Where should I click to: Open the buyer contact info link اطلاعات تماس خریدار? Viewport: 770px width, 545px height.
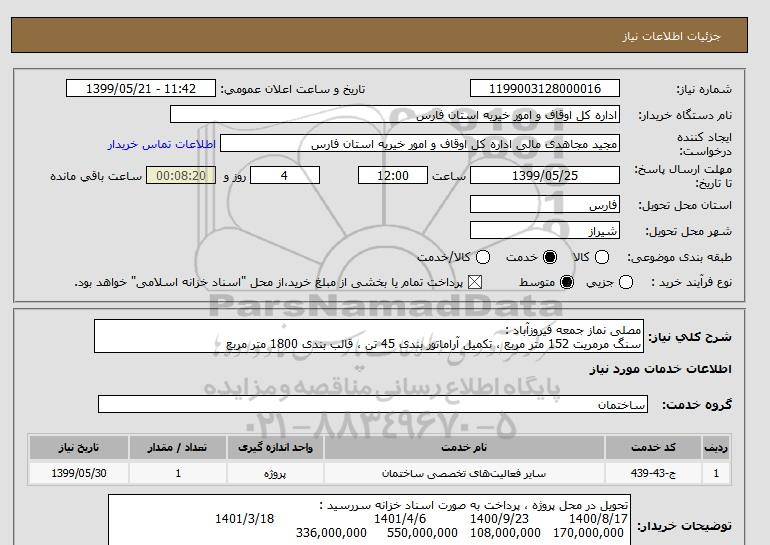click(162, 145)
